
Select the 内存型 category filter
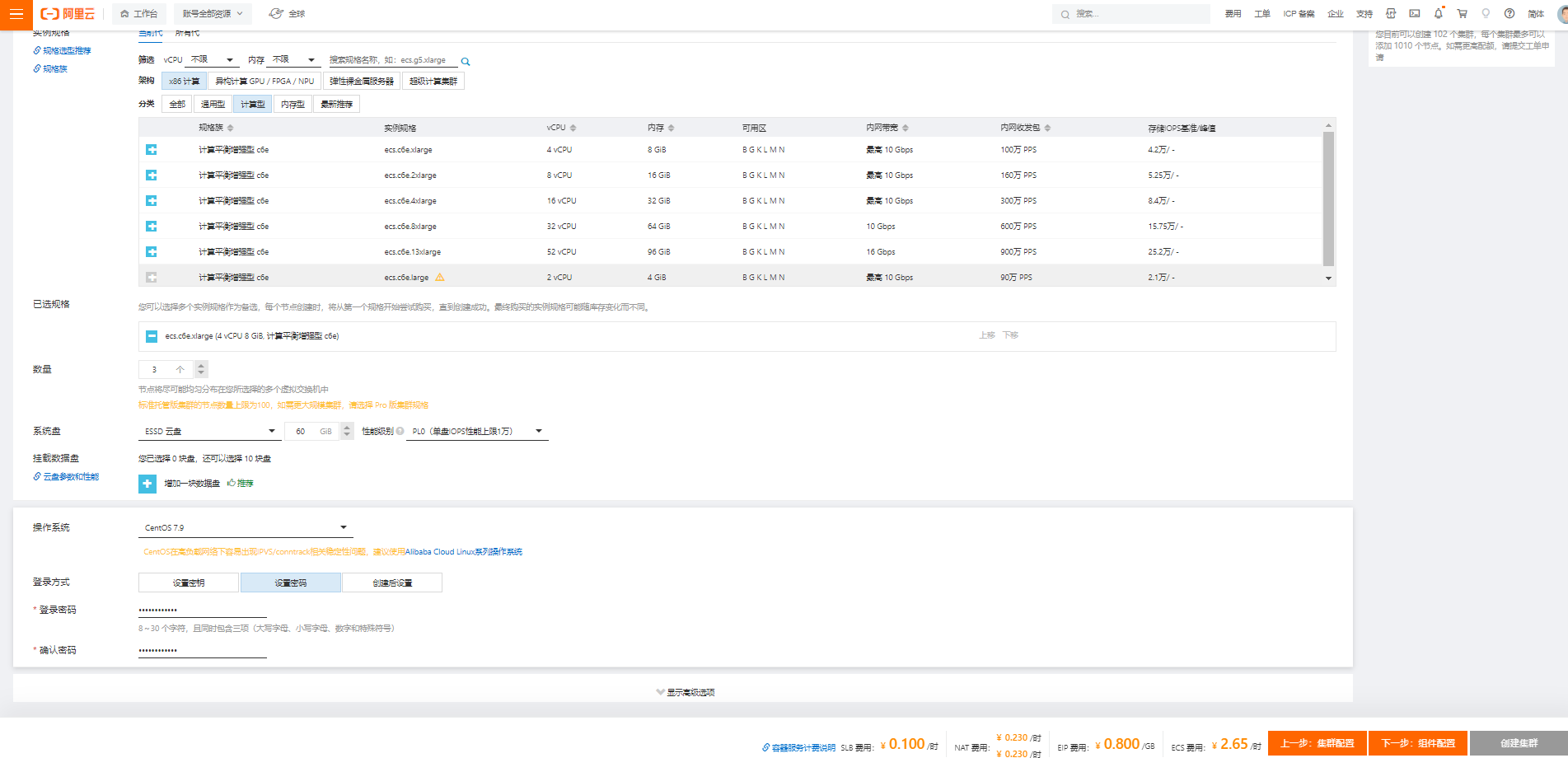pos(293,105)
